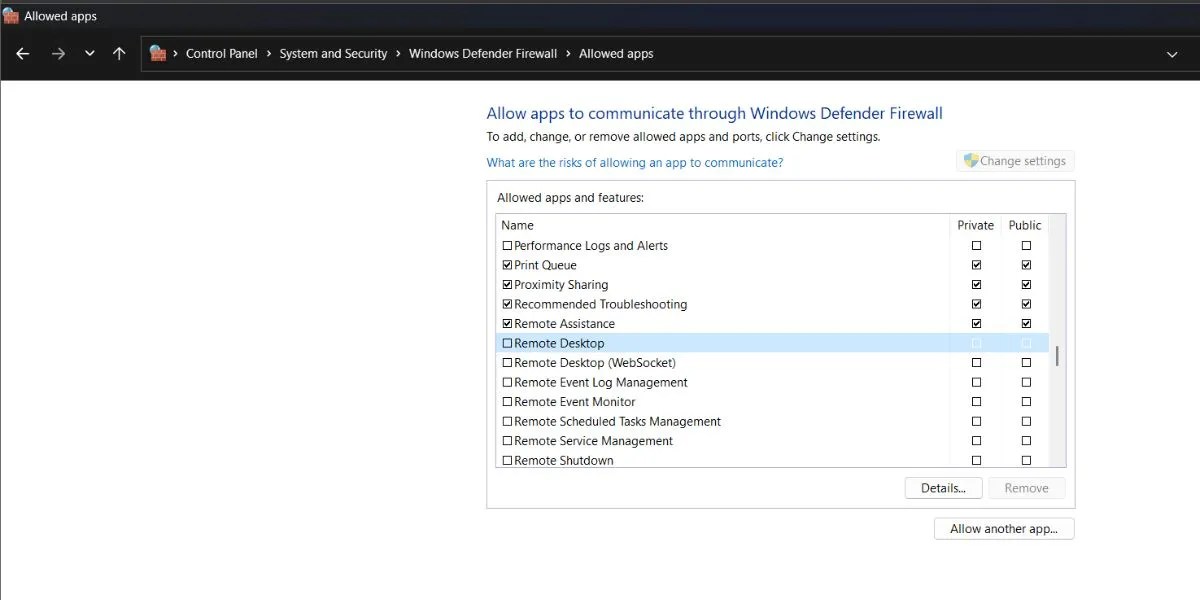Click the Change settings button
This screenshot has width=1200, height=600.
tap(1015, 160)
